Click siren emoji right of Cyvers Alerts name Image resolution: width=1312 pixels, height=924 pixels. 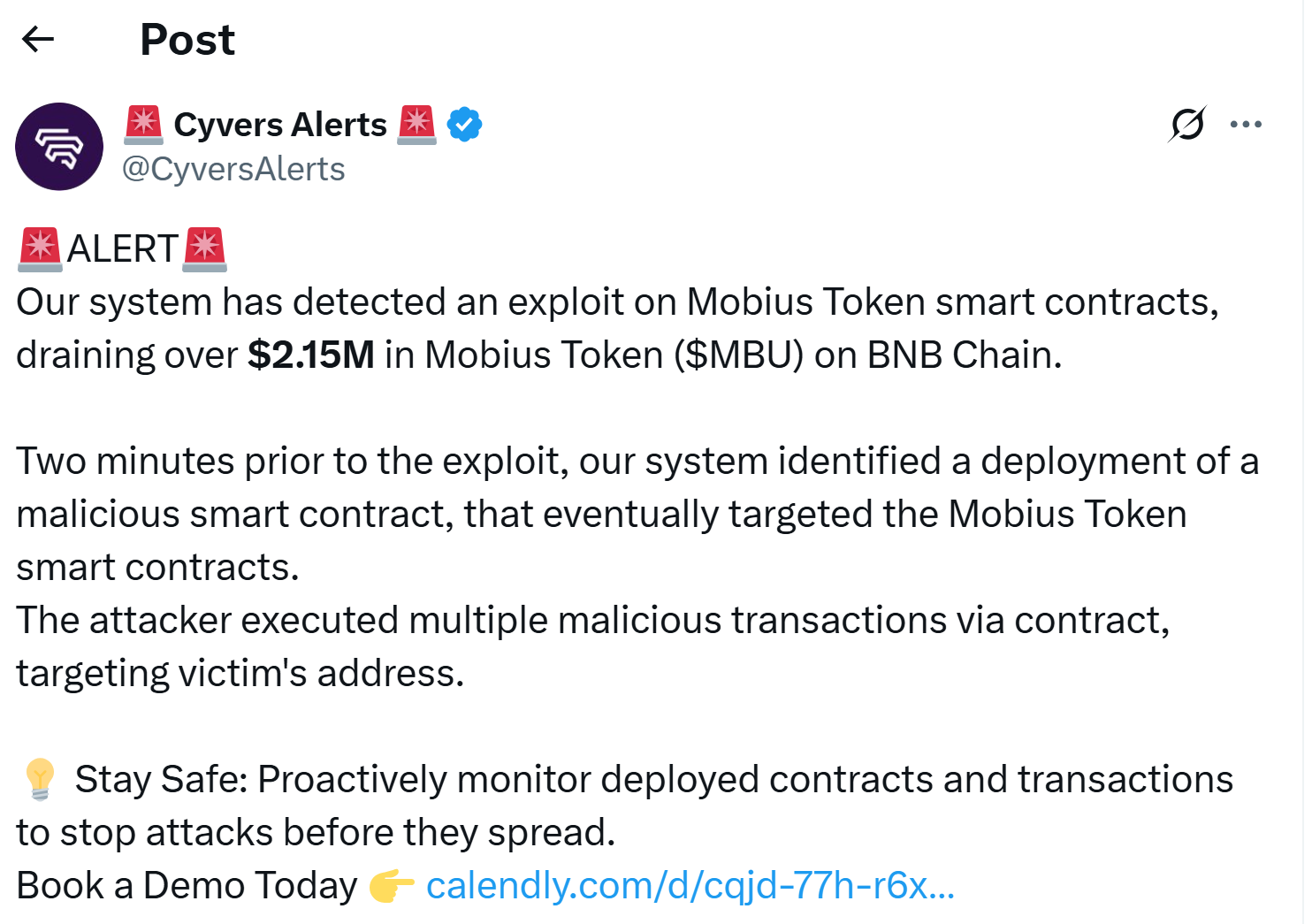[x=416, y=125]
